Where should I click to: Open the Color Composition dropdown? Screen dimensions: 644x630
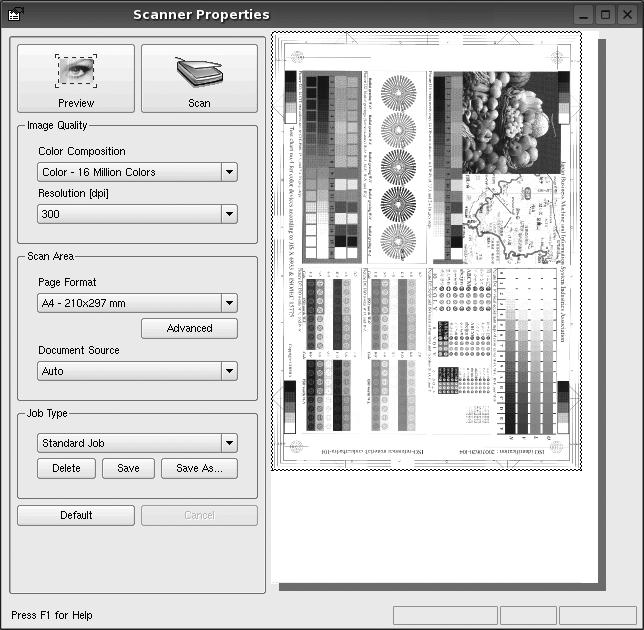[x=137, y=172]
